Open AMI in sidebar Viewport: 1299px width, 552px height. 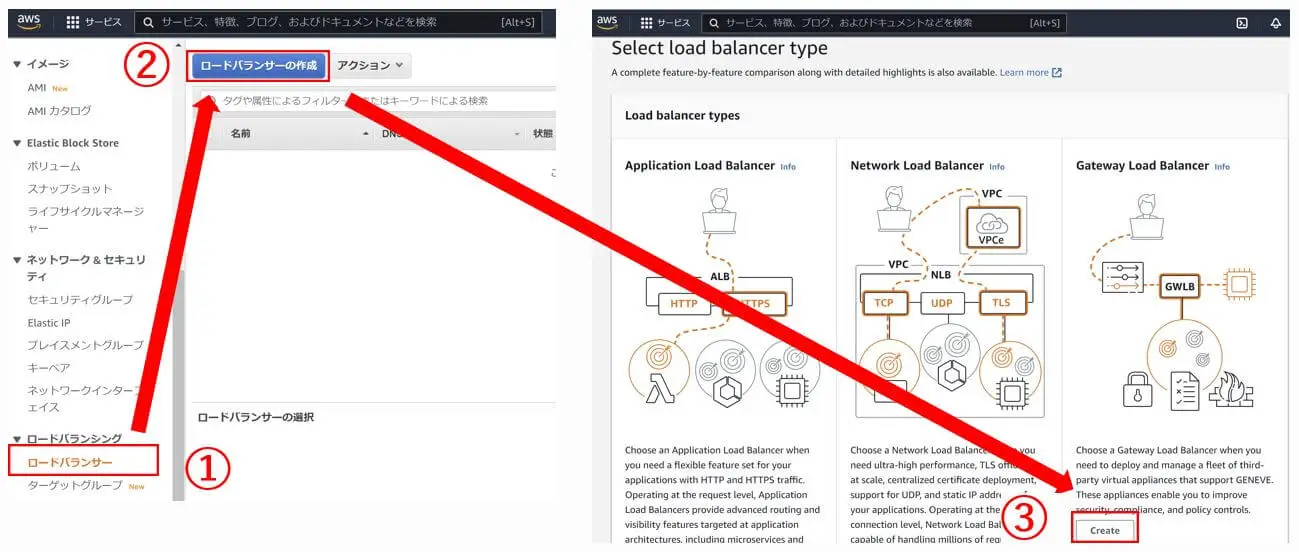pos(36,88)
